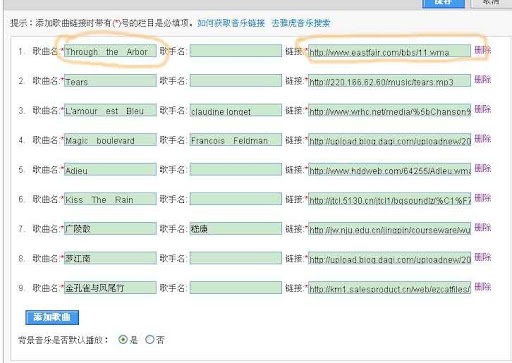Edit link field with km1.salesproduct.cn URL

click(389, 288)
